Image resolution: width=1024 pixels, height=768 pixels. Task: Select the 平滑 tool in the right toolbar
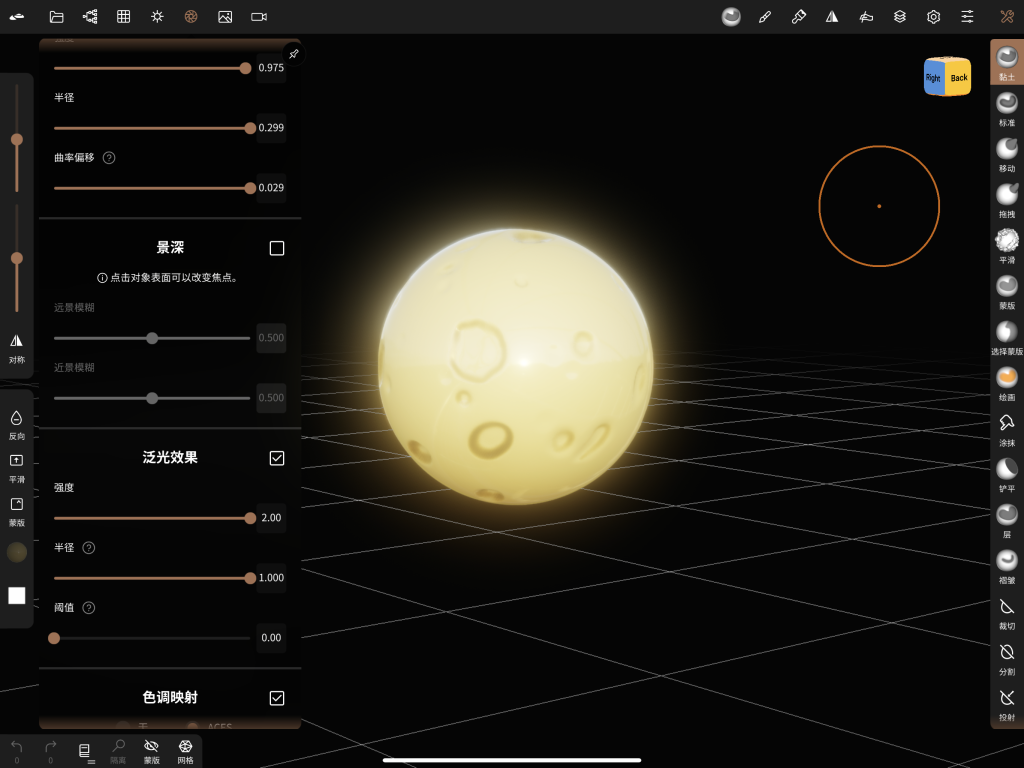pyautogui.click(x=1006, y=246)
